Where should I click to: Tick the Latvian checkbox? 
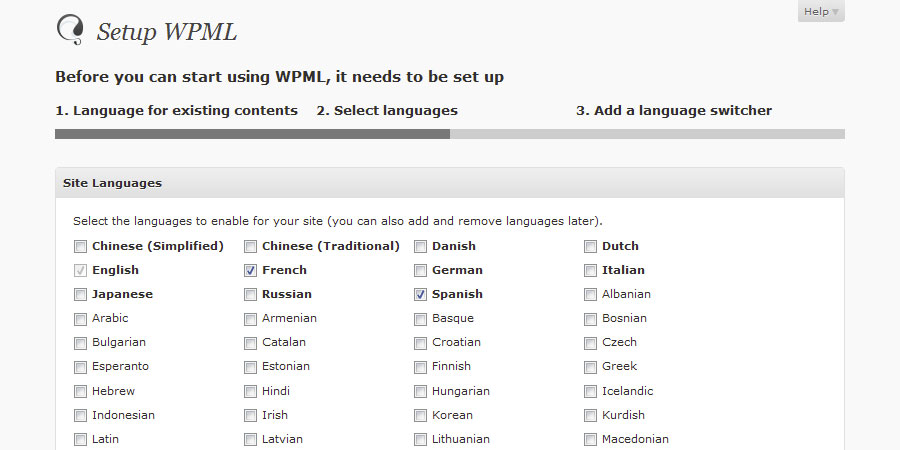(250, 440)
